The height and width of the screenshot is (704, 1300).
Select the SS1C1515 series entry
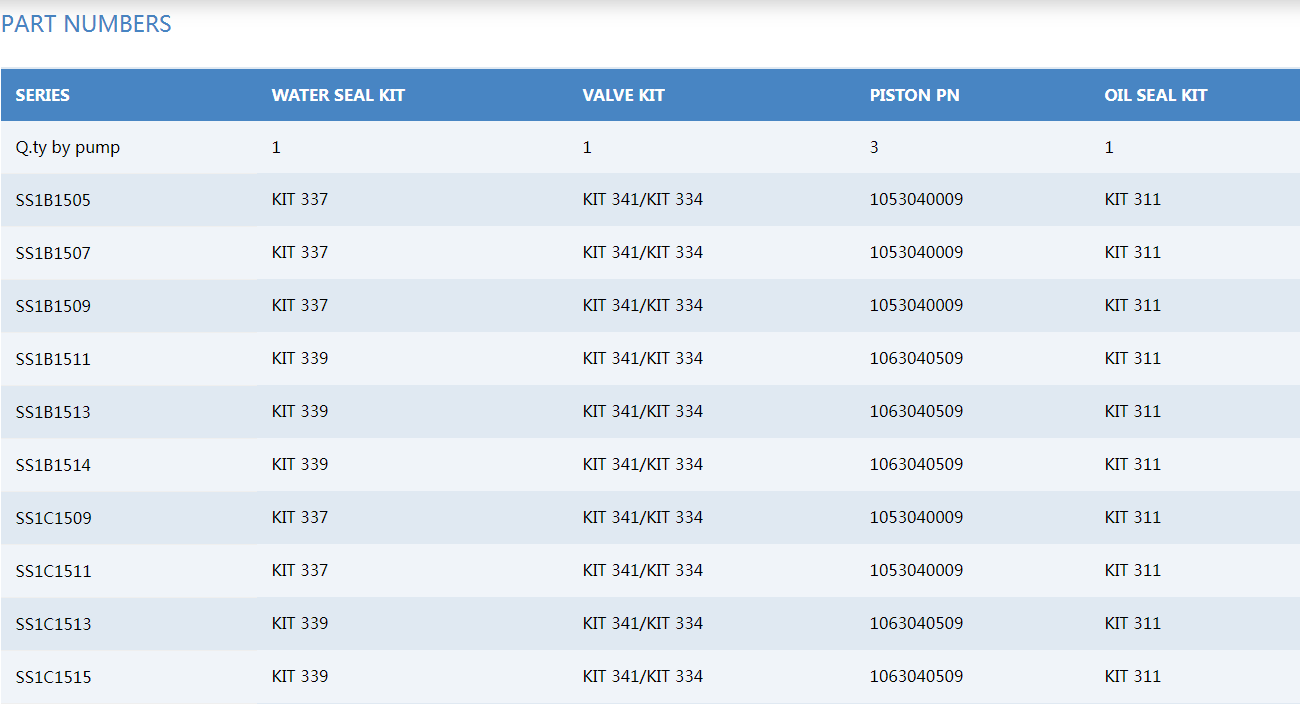(53, 677)
